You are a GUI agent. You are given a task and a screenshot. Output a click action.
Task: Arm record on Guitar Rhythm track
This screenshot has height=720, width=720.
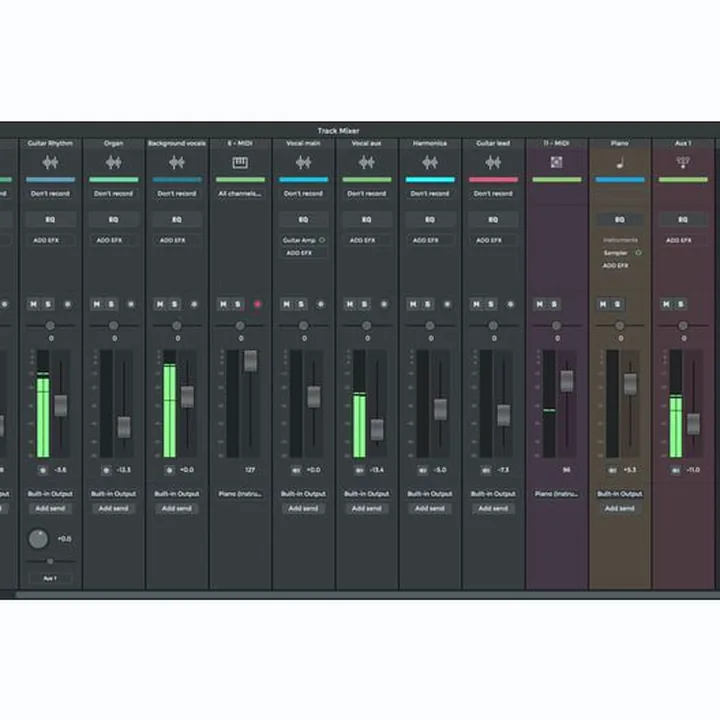pos(68,304)
